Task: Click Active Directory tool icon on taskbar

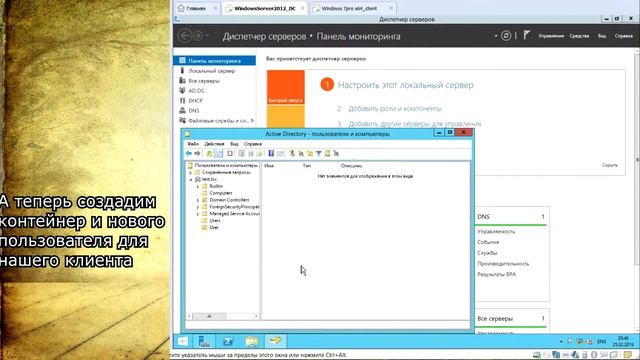Action: (x=276, y=341)
